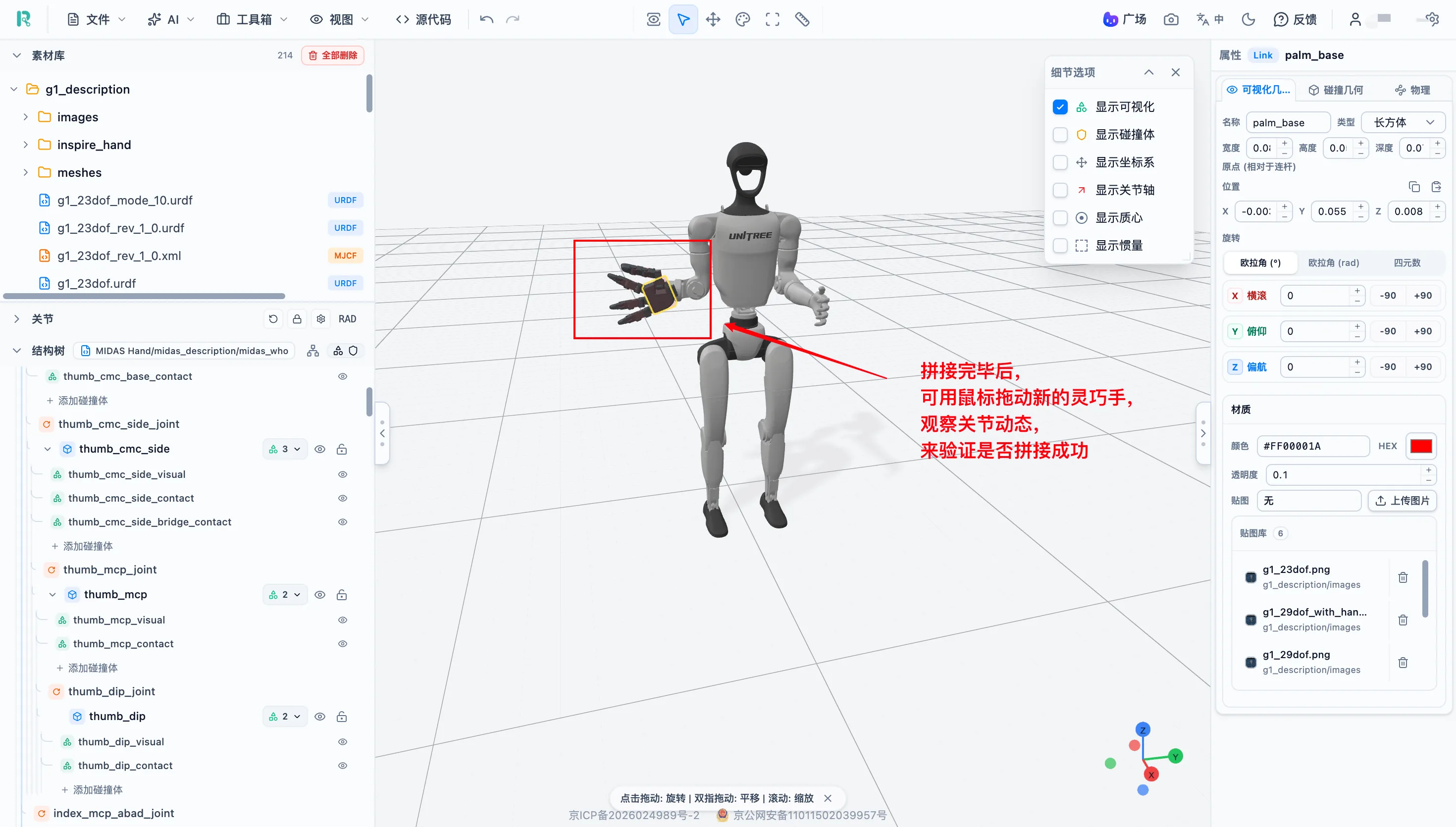The image size is (1456, 827).
Task: Set 横滚 rotation to +90
Action: 1422,295
